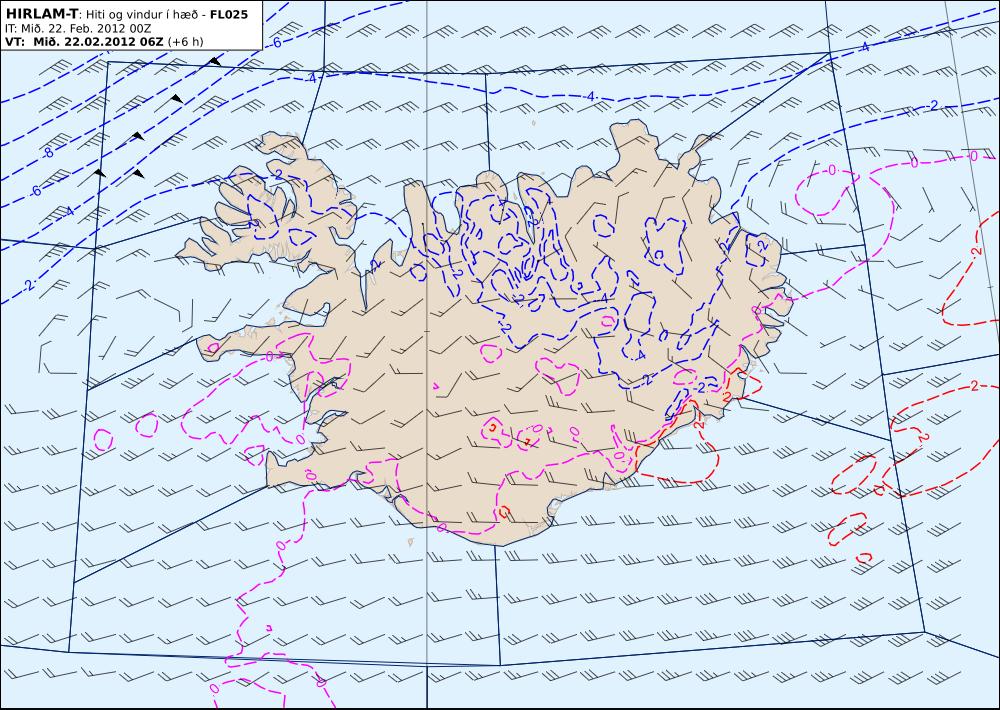Click the IT: Mið. 22. Feb. 2012 00Z line
This screenshot has width=1000, height=710.
(78, 29)
